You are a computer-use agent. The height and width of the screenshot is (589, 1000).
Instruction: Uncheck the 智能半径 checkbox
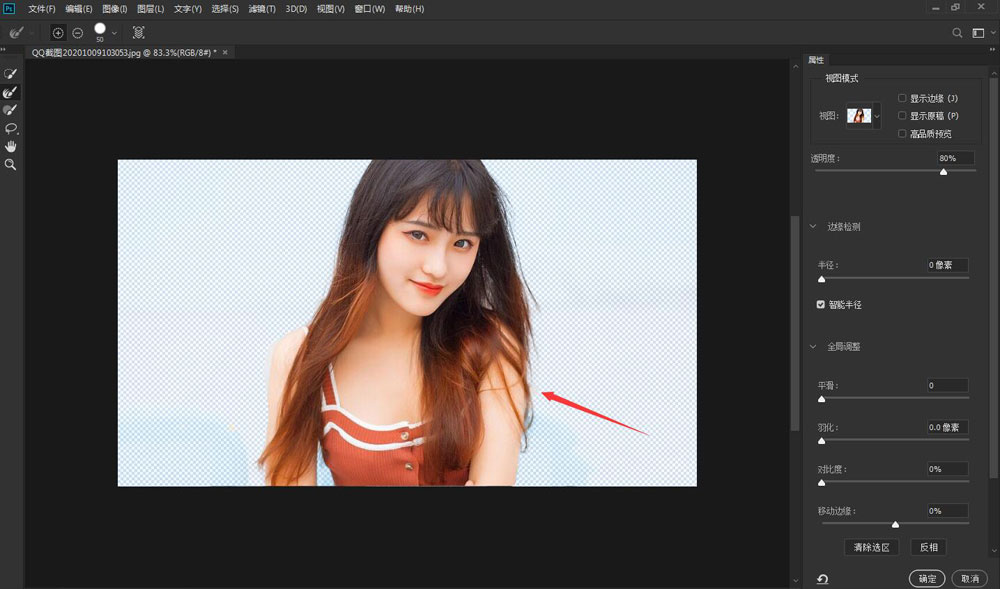(x=821, y=304)
